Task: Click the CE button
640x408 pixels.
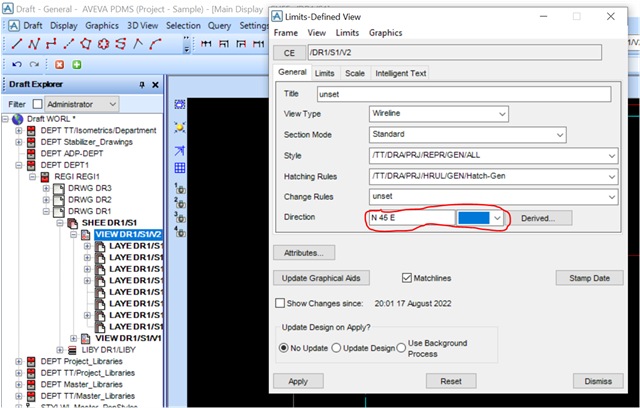Action: (x=289, y=53)
